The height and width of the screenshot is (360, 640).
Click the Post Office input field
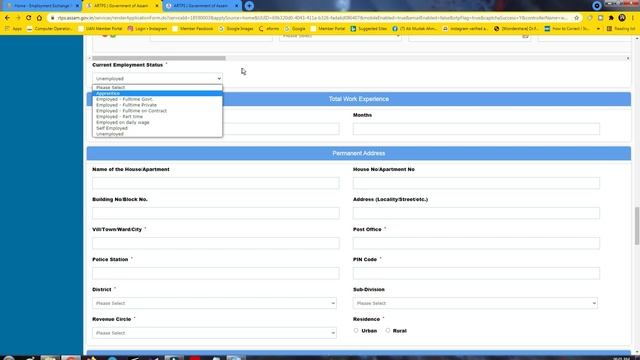(476, 243)
